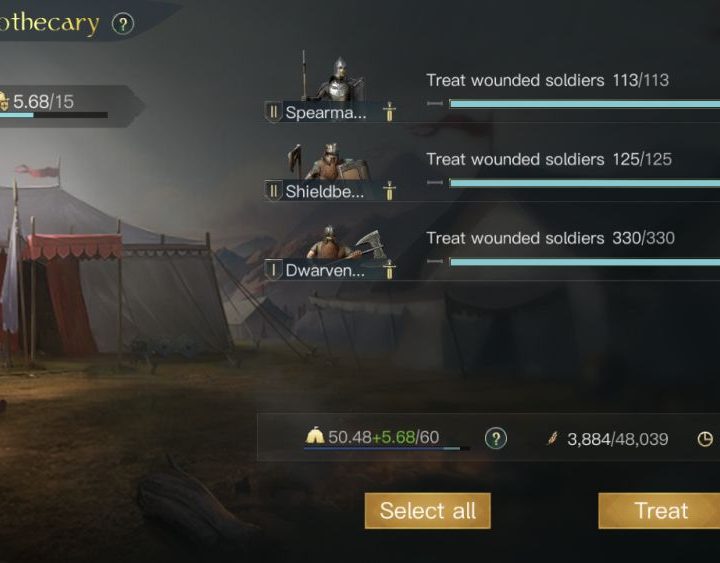
Task: Open the capacity help icon near 50.48+5.68/60
Action: point(496,438)
